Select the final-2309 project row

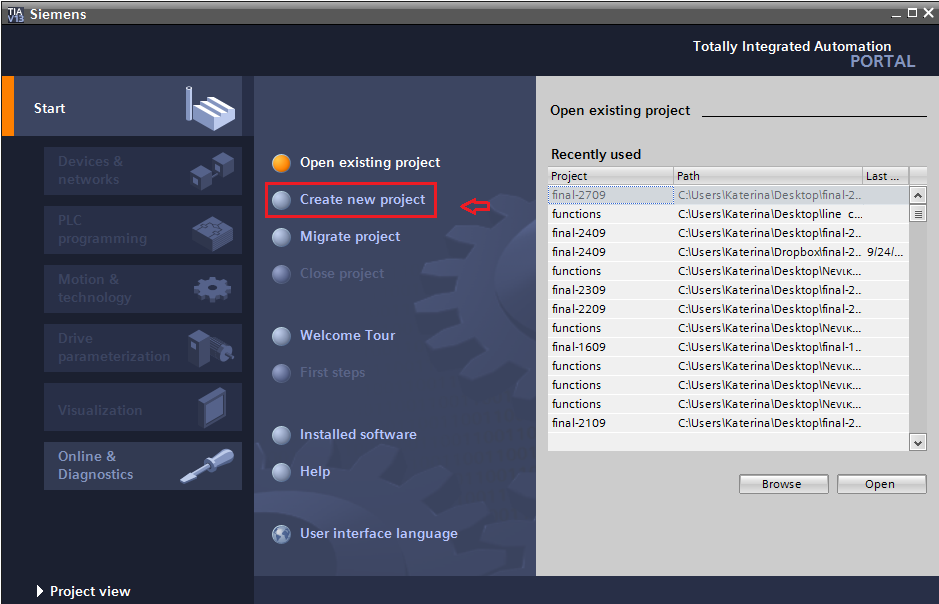tap(728, 290)
